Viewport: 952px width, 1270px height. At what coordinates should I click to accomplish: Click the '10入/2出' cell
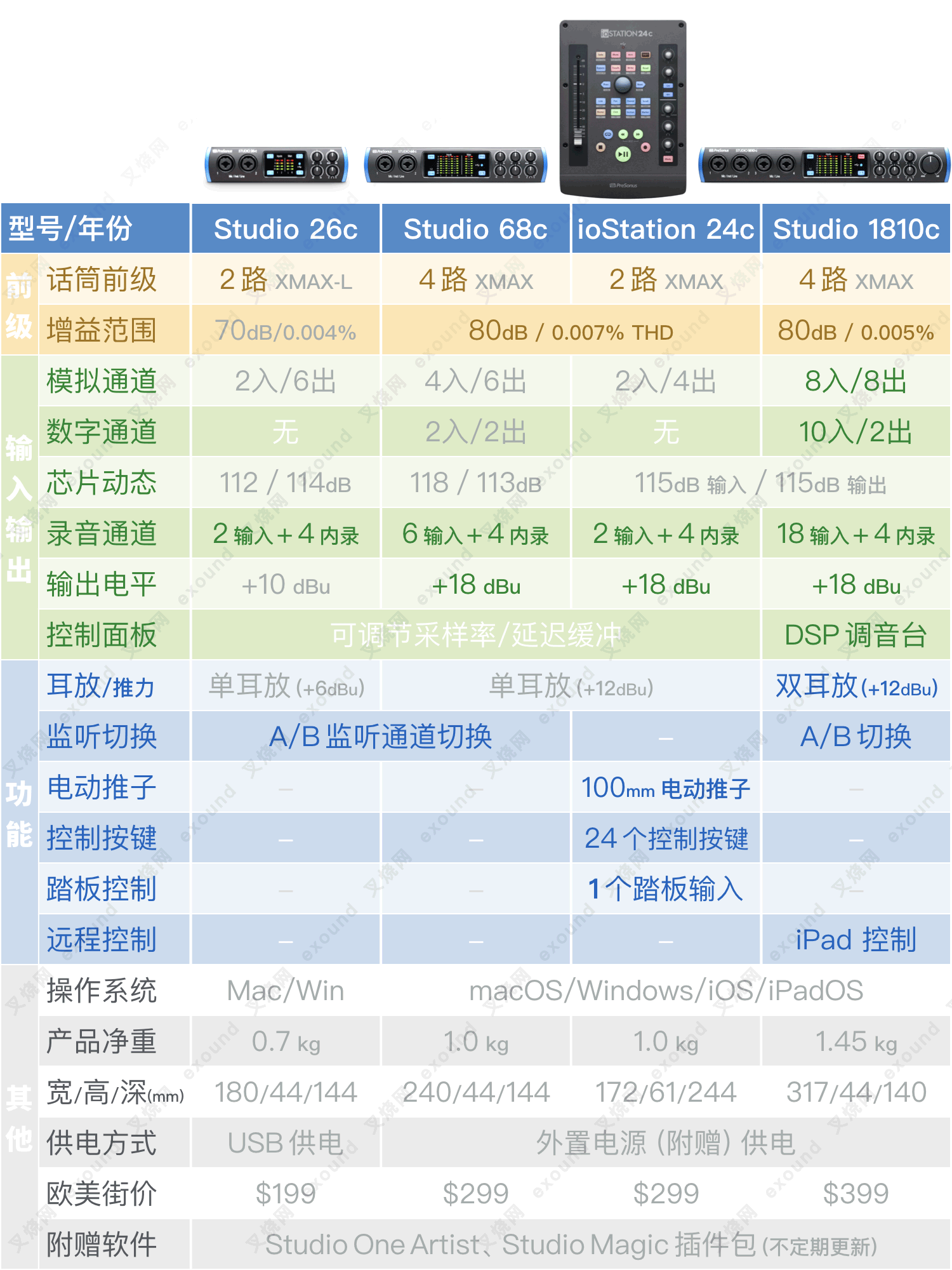click(x=856, y=432)
